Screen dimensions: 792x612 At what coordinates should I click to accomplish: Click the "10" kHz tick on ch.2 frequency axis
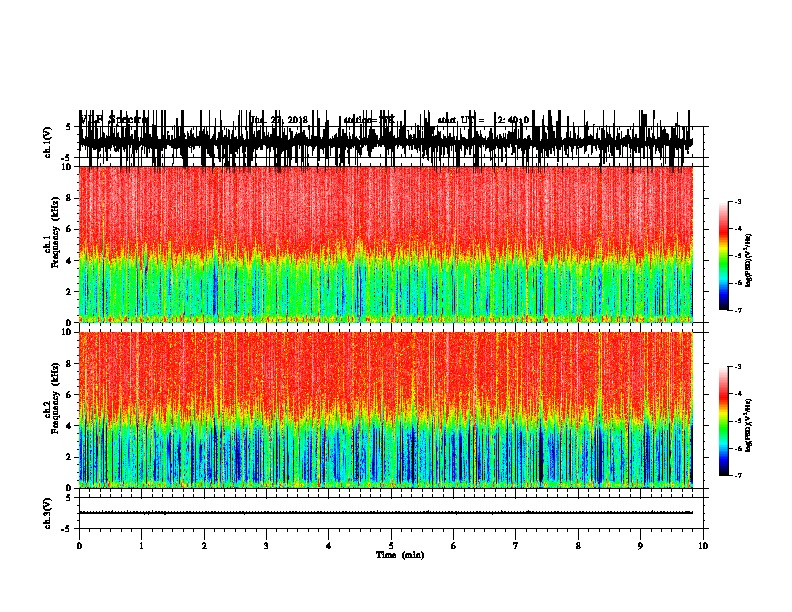[x=67, y=332]
